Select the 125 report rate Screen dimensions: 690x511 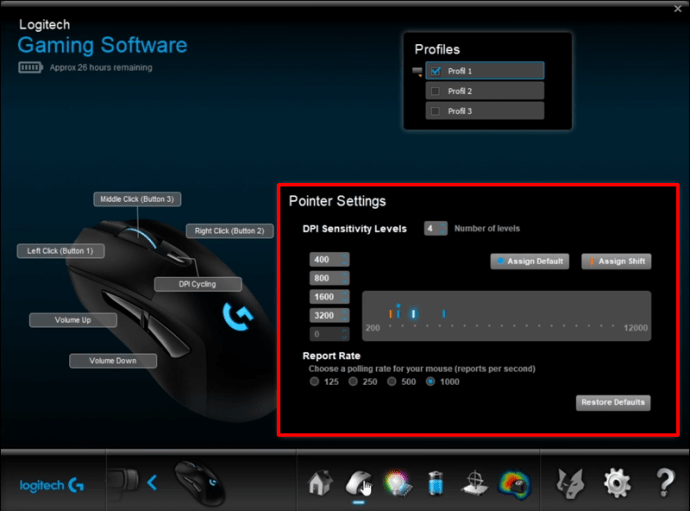(x=314, y=381)
